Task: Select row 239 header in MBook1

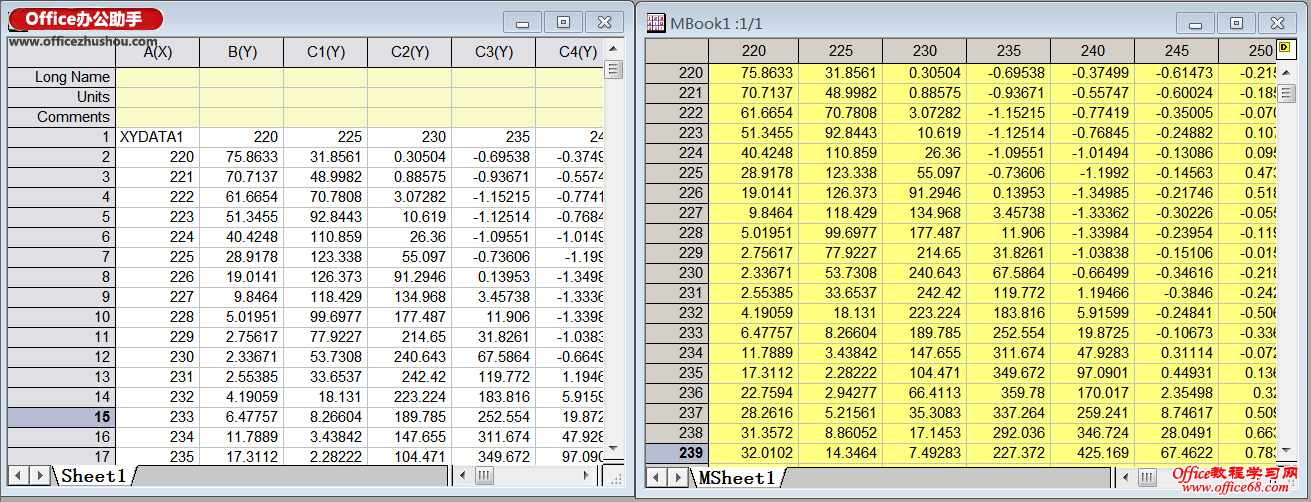Action: point(676,453)
